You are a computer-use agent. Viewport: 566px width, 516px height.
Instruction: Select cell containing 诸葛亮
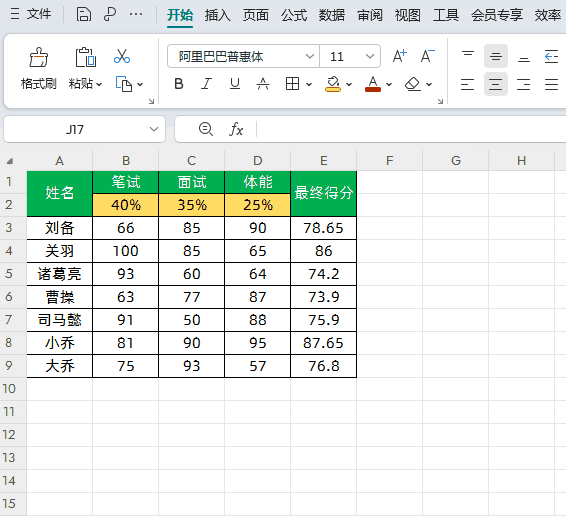(x=60, y=274)
